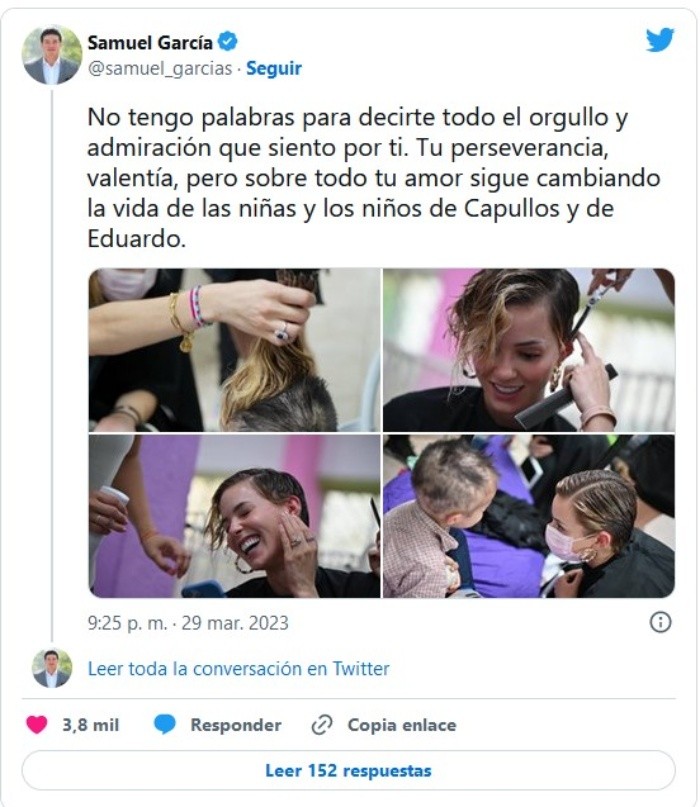Click the blue verified badge icon
This screenshot has height=807, width=700.
tap(228, 42)
